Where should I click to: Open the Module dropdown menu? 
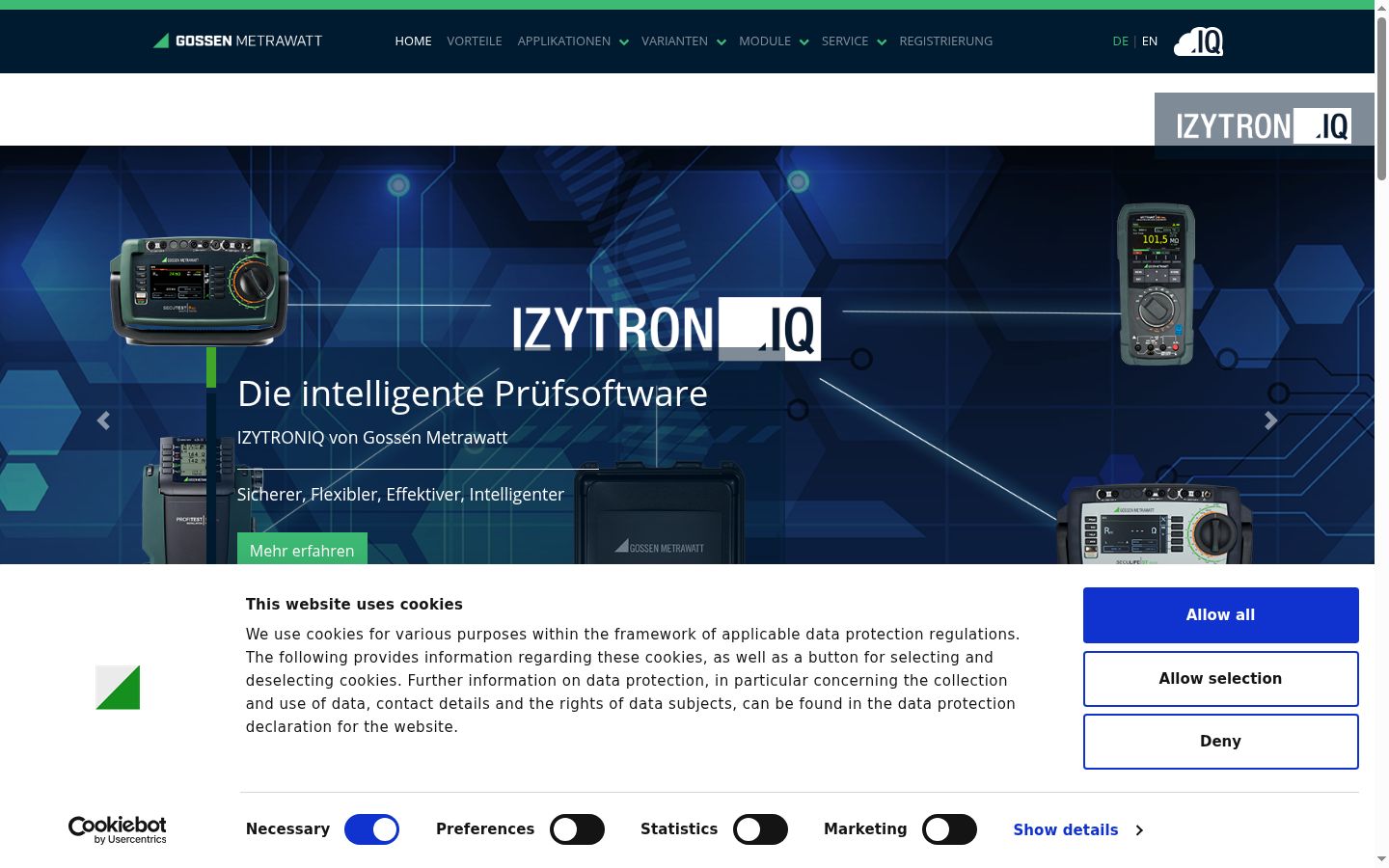[774, 41]
